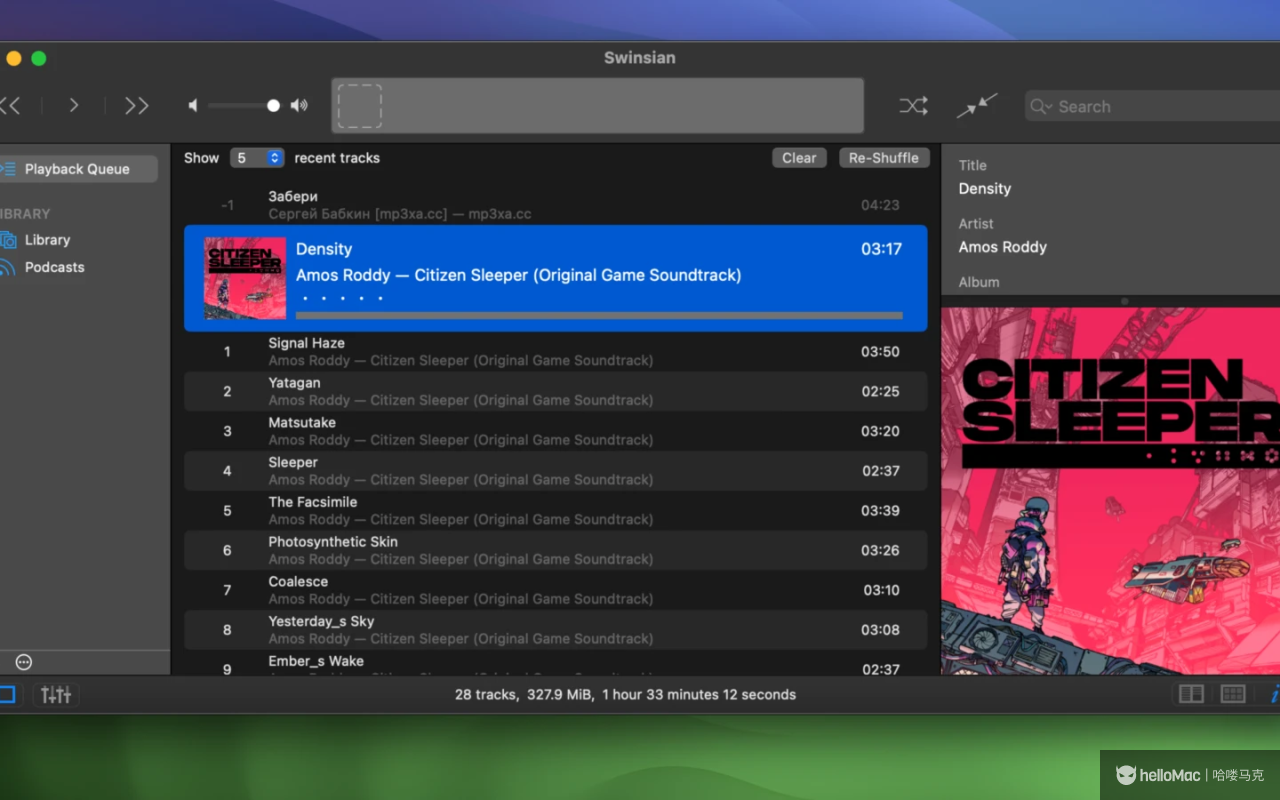Viewport: 1280px width, 800px height.
Task: Click the low volume speaker icon
Action: (193, 106)
